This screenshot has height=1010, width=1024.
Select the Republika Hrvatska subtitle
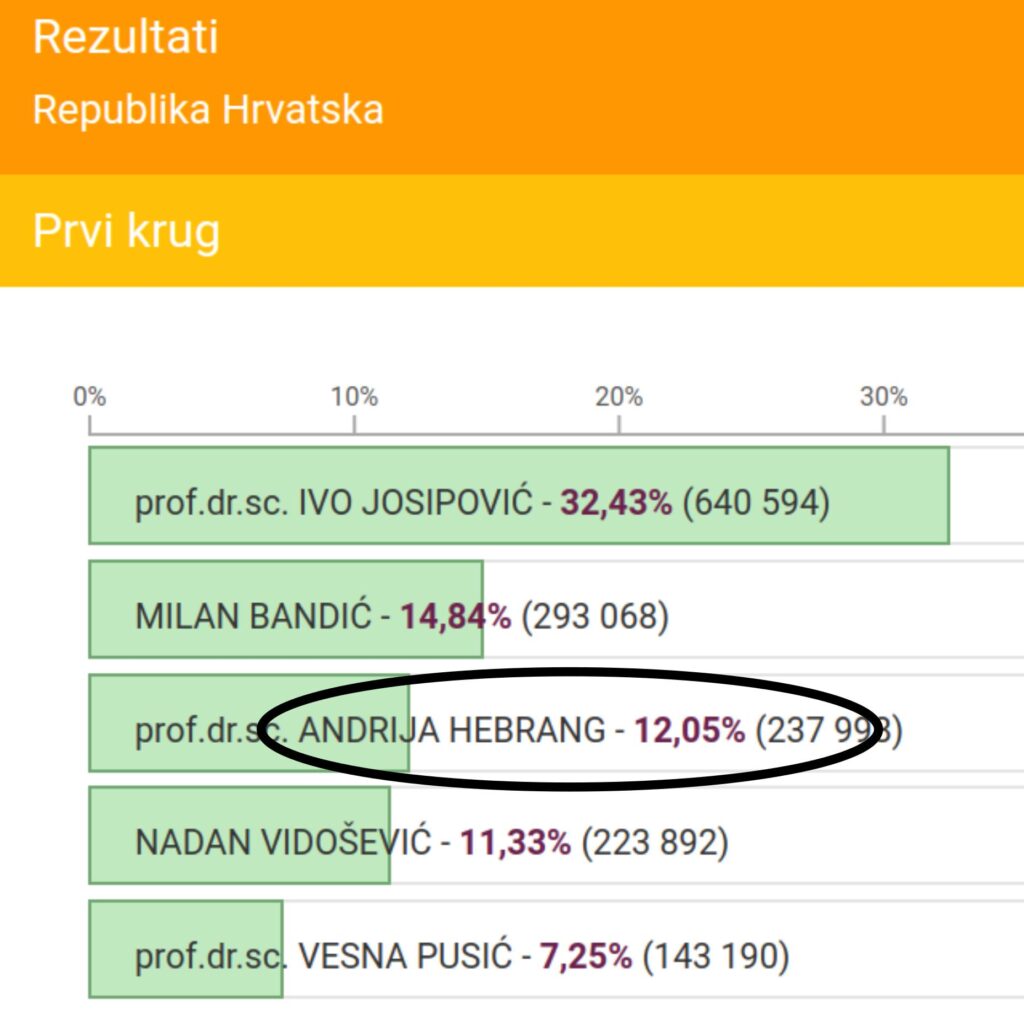point(208,109)
